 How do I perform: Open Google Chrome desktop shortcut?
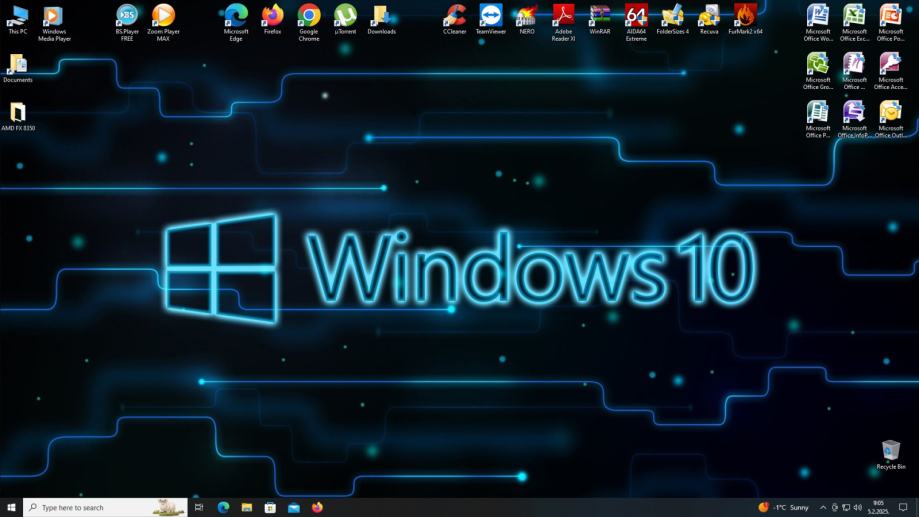click(x=308, y=23)
